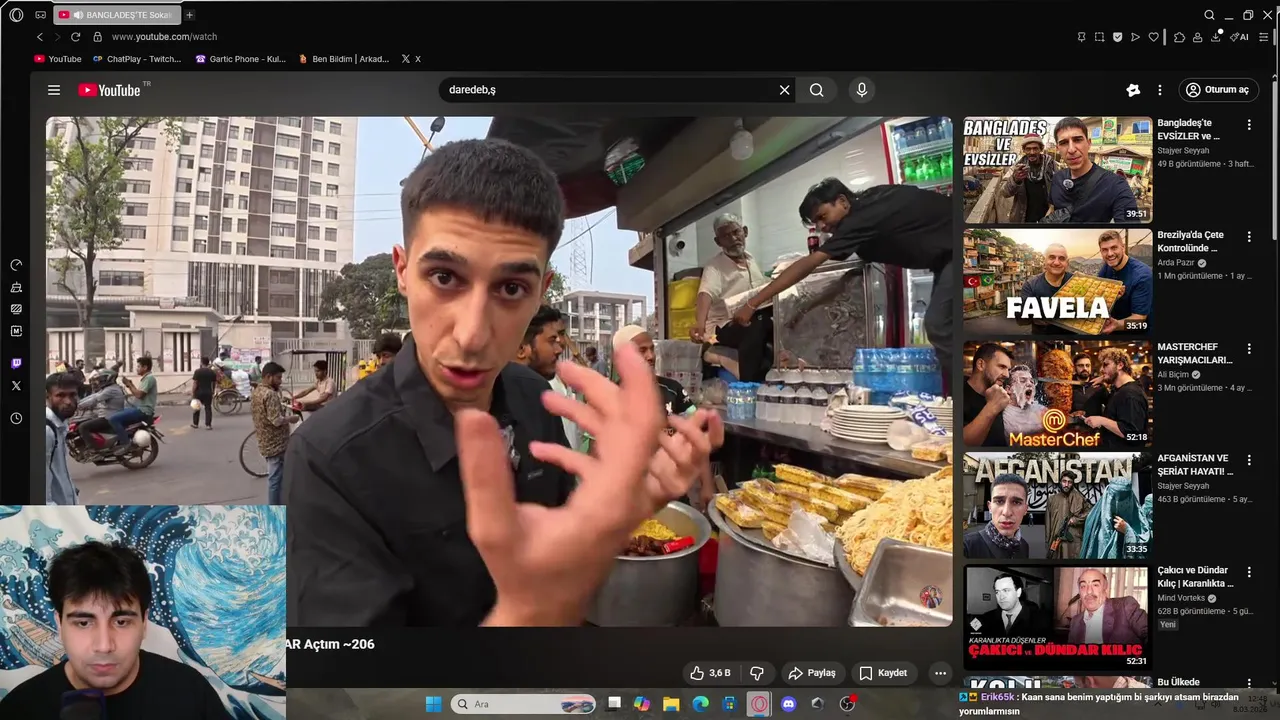1280x720 pixels.
Task: Dislike the video
Action: pos(757,673)
